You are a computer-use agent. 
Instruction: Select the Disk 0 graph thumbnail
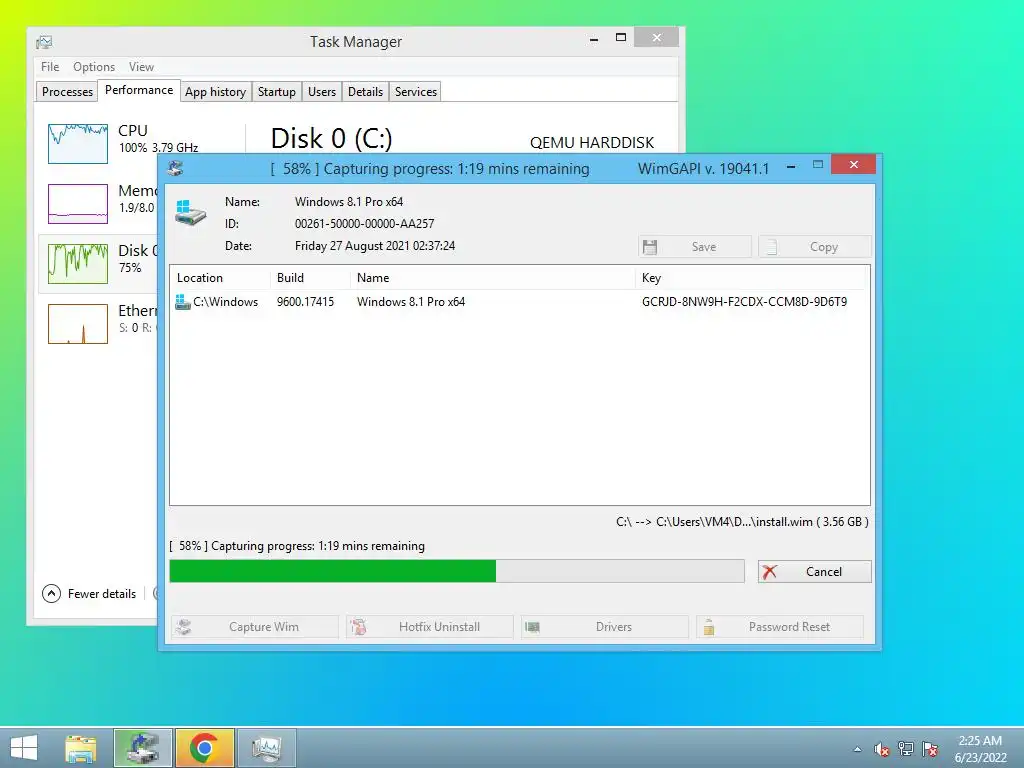pyautogui.click(x=78, y=264)
